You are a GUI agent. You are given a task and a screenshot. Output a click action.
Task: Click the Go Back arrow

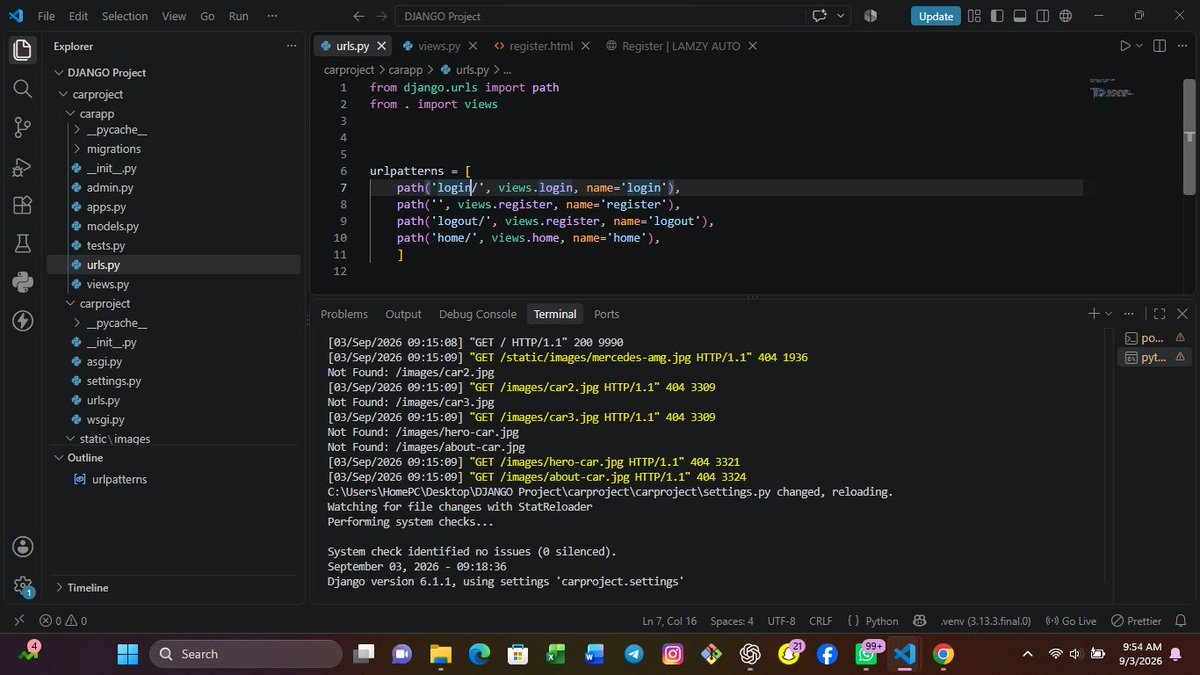360,16
